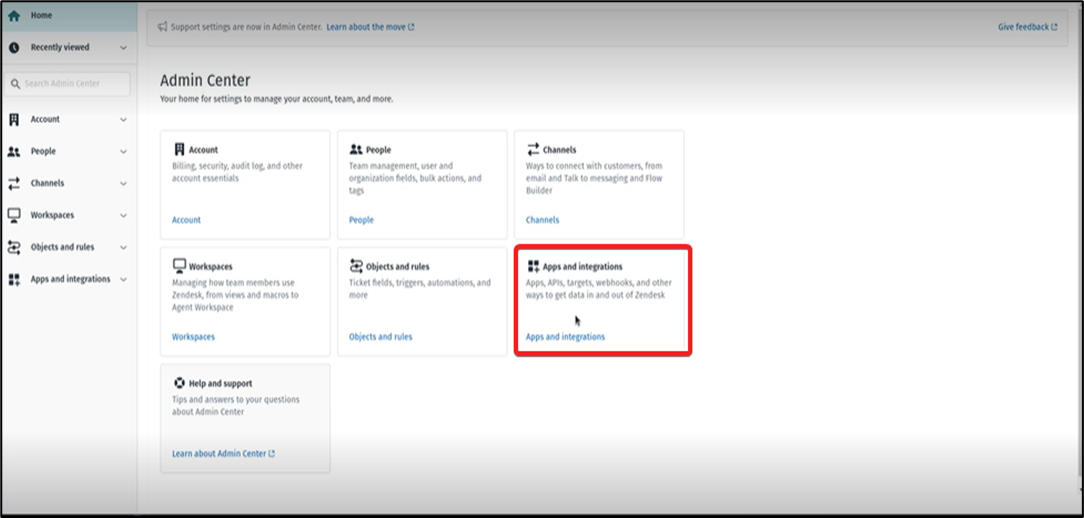Open the Workspaces link in Workspaces card
Viewport: 1084px width, 518px height.
click(x=193, y=337)
